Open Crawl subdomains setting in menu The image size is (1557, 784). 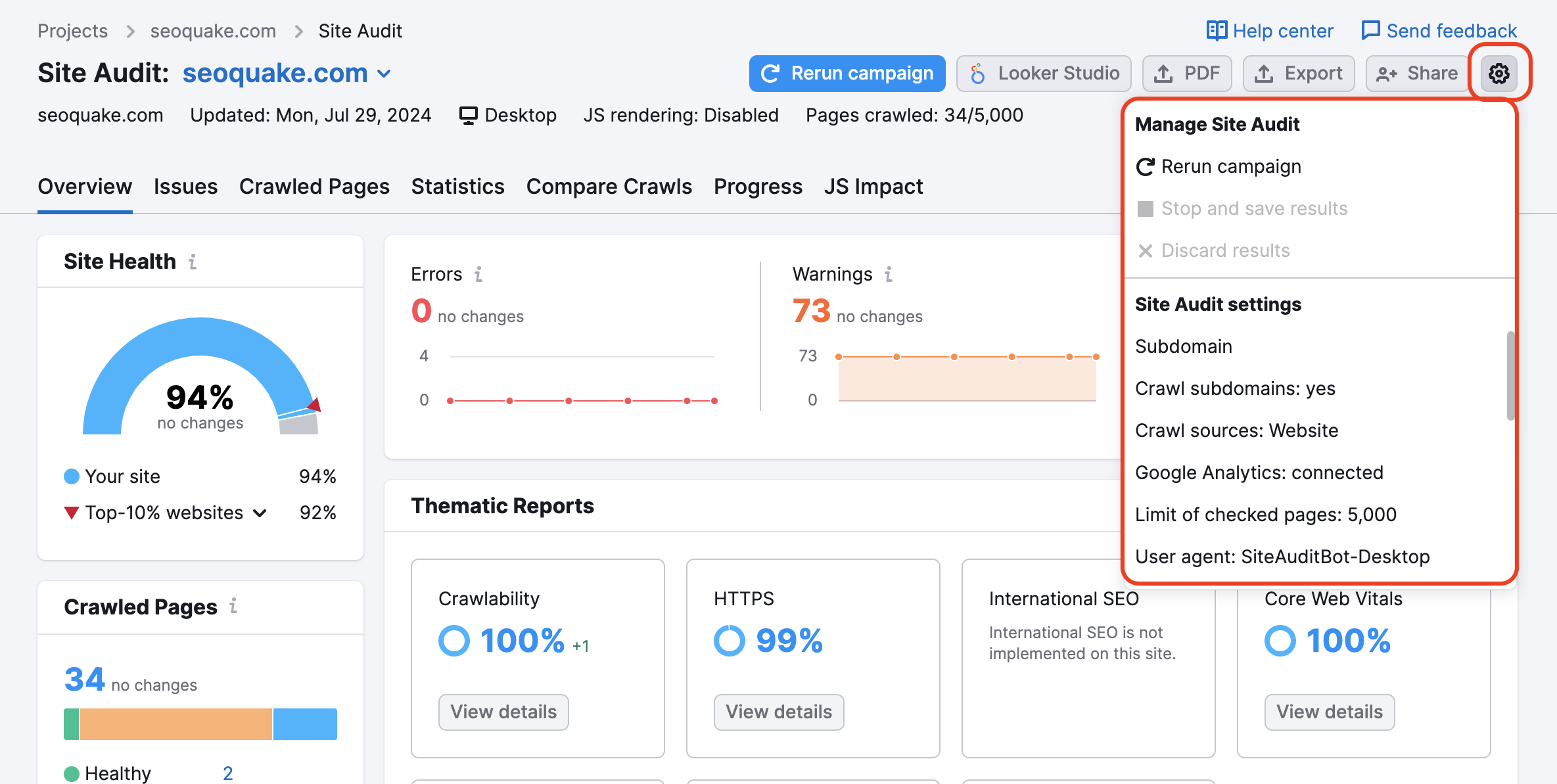point(1234,388)
